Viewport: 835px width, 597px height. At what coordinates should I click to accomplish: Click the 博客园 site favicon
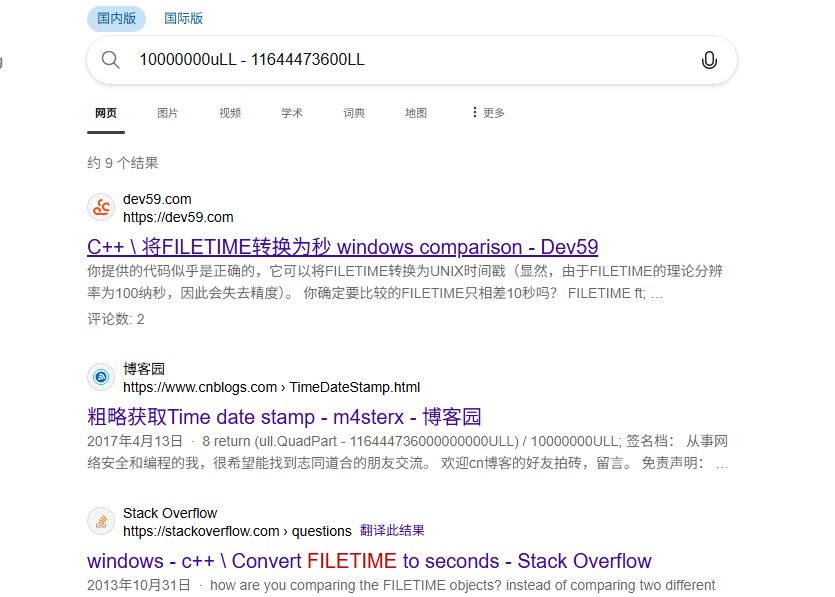tap(101, 377)
